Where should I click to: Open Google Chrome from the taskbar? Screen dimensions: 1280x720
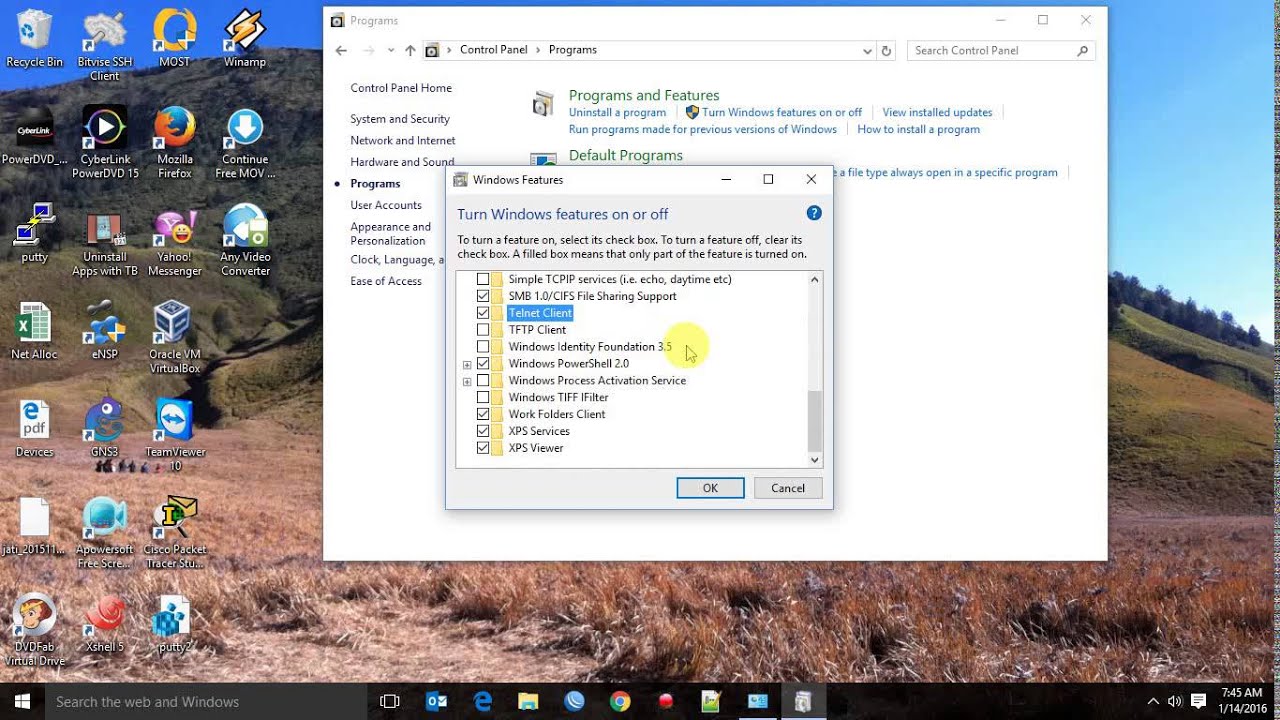620,702
